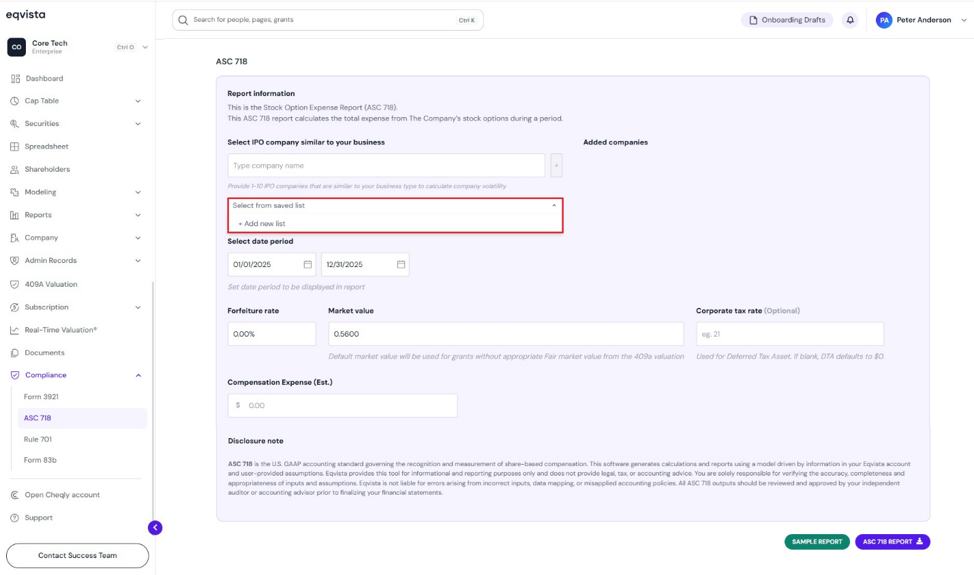The width and height of the screenshot is (974, 575).
Task: Click the Admin Records shield icon
Action: [14, 261]
